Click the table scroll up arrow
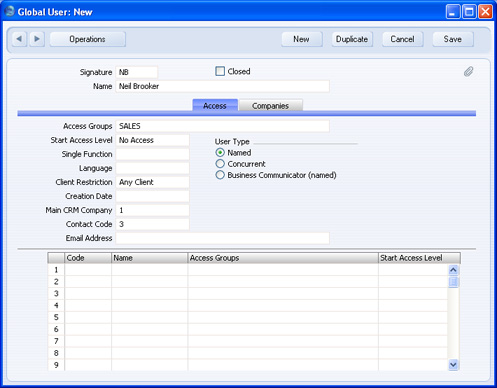This screenshot has height=388, width=497. click(x=453, y=270)
